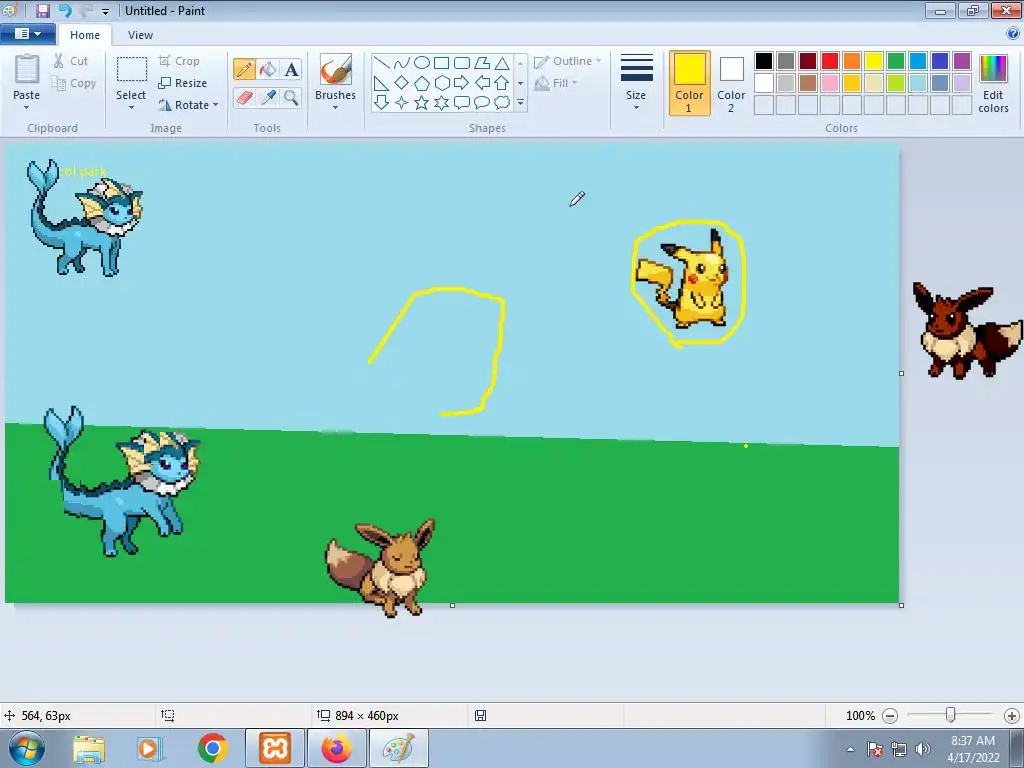Choose the Line shape
This screenshot has height=768, width=1024.
(382, 63)
